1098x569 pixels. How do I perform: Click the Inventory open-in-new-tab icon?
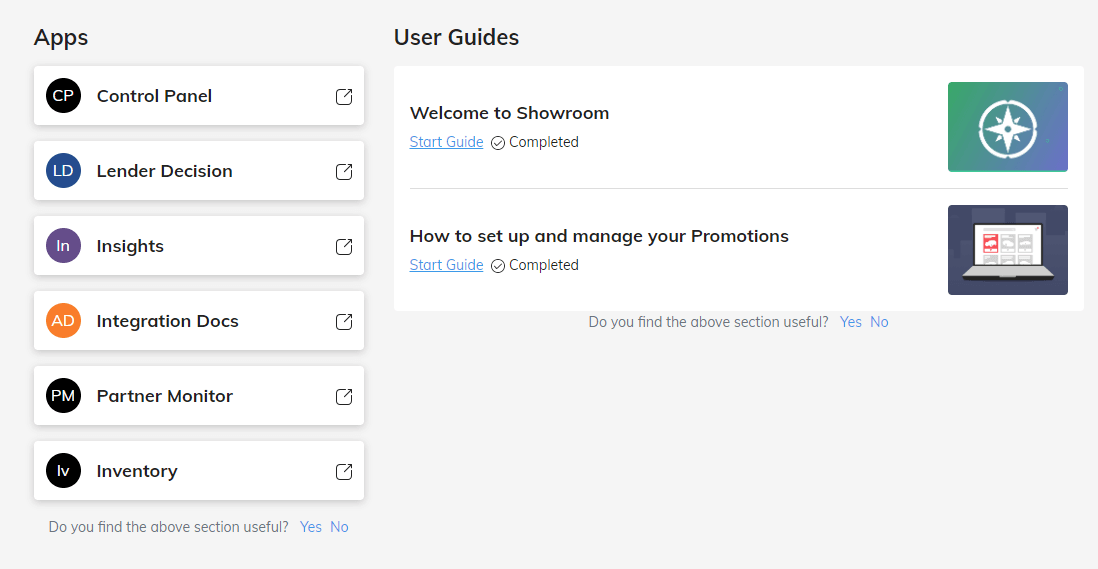coord(344,471)
